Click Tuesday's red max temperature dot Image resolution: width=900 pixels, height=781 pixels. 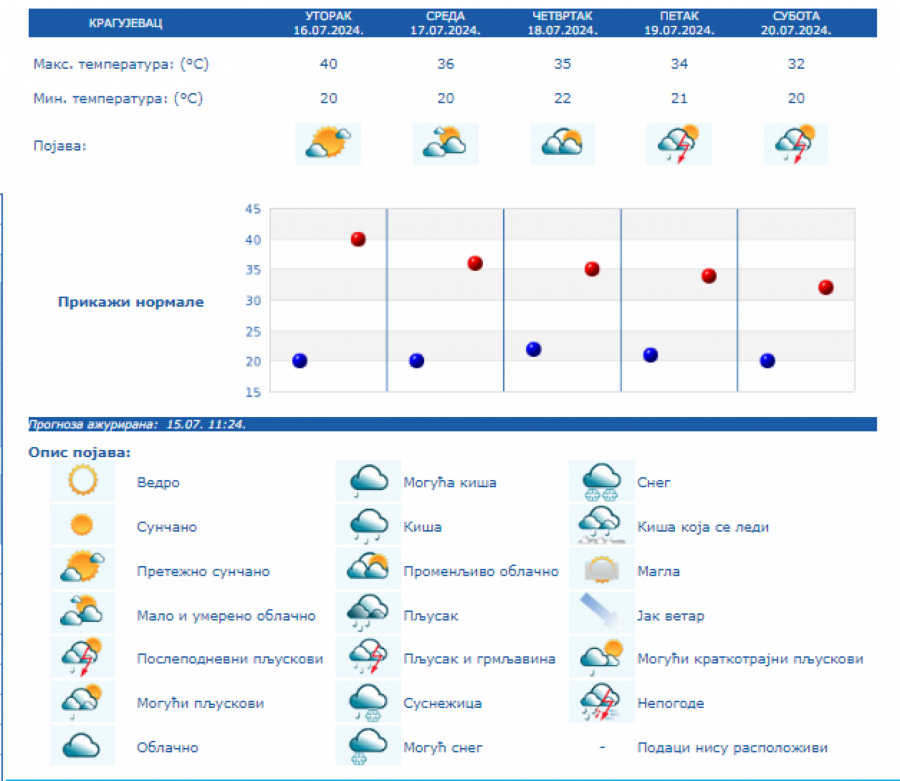pos(358,239)
